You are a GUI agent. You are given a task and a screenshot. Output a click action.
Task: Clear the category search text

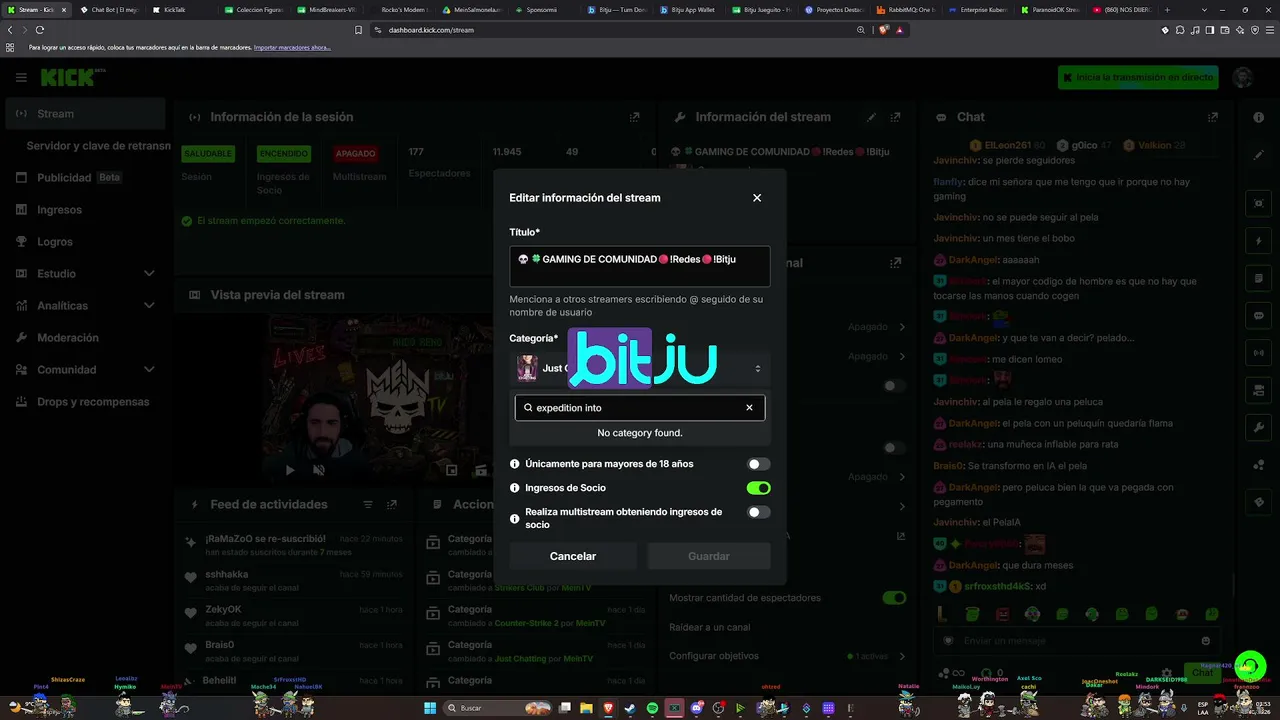click(x=749, y=408)
